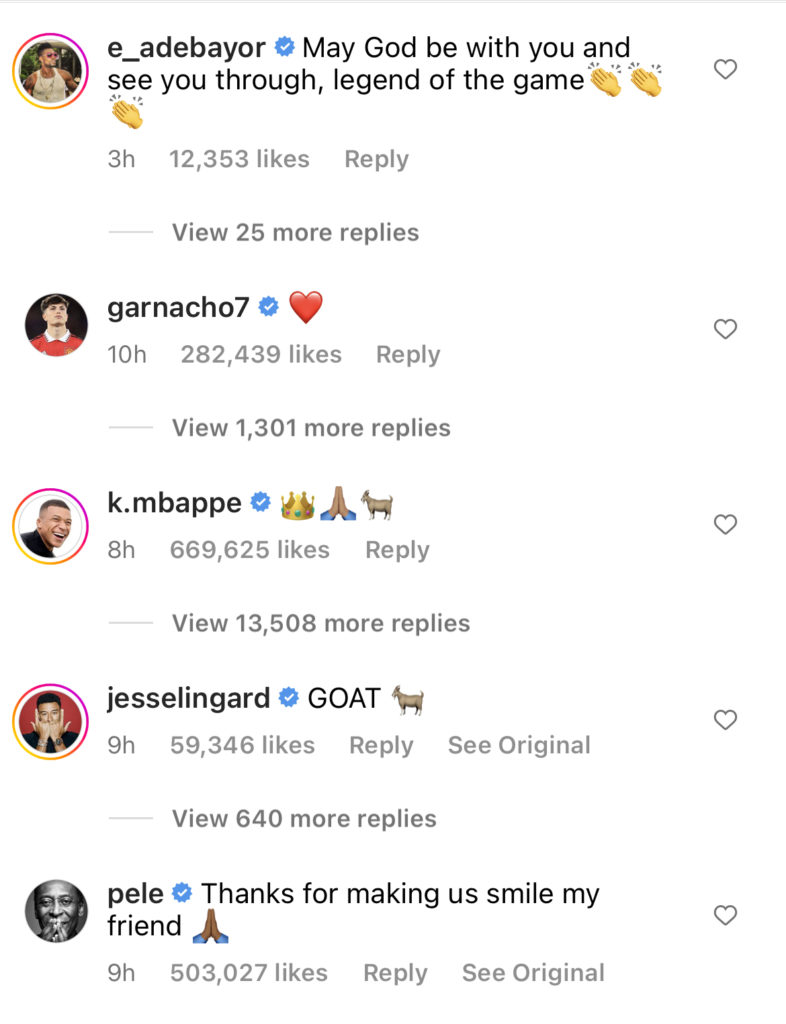
Task: Expand View 25 more replies
Action: point(295,232)
